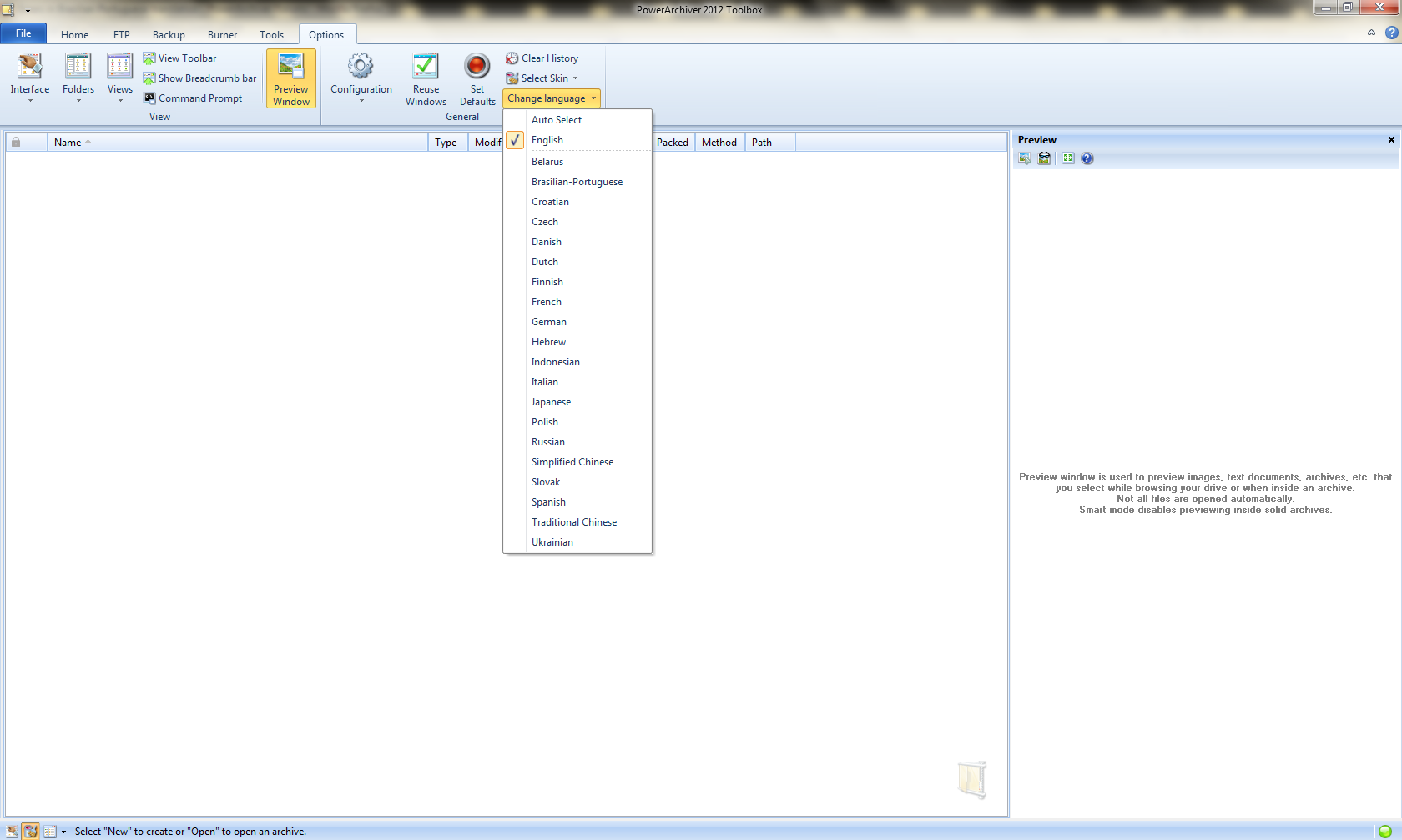Expand the Select Skin dropdown
Image resolution: width=1402 pixels, height=840 pixels.
click(x=542, y=78)
